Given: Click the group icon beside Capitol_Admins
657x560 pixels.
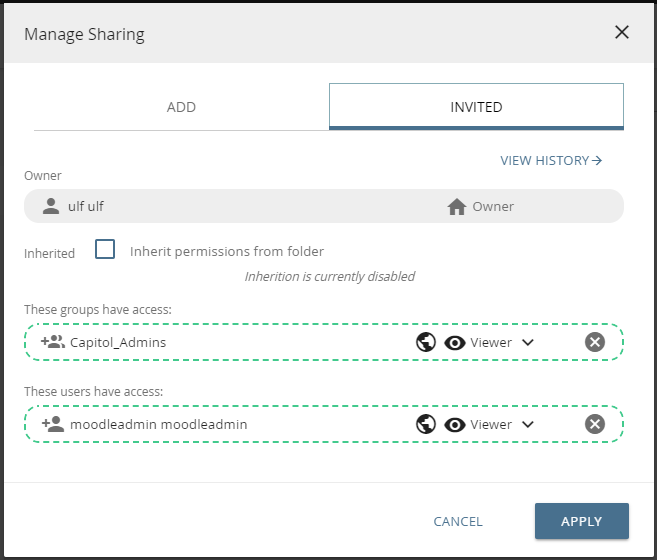Looking at the screenshot, I should tap(52, 342).
